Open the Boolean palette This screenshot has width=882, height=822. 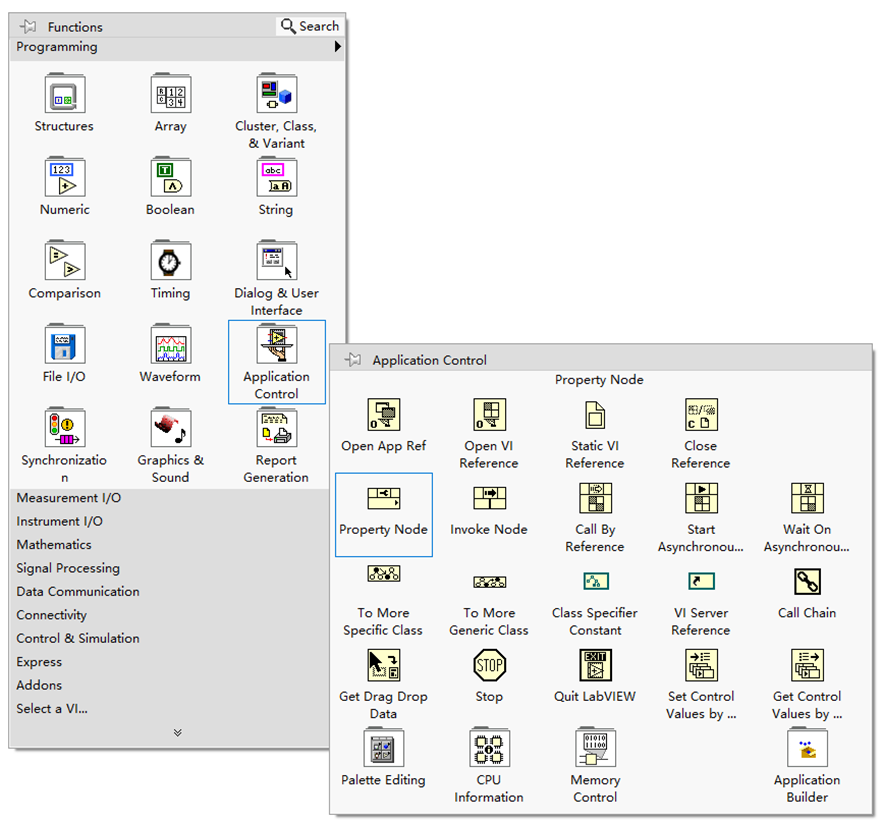click(x=170, y=178)
